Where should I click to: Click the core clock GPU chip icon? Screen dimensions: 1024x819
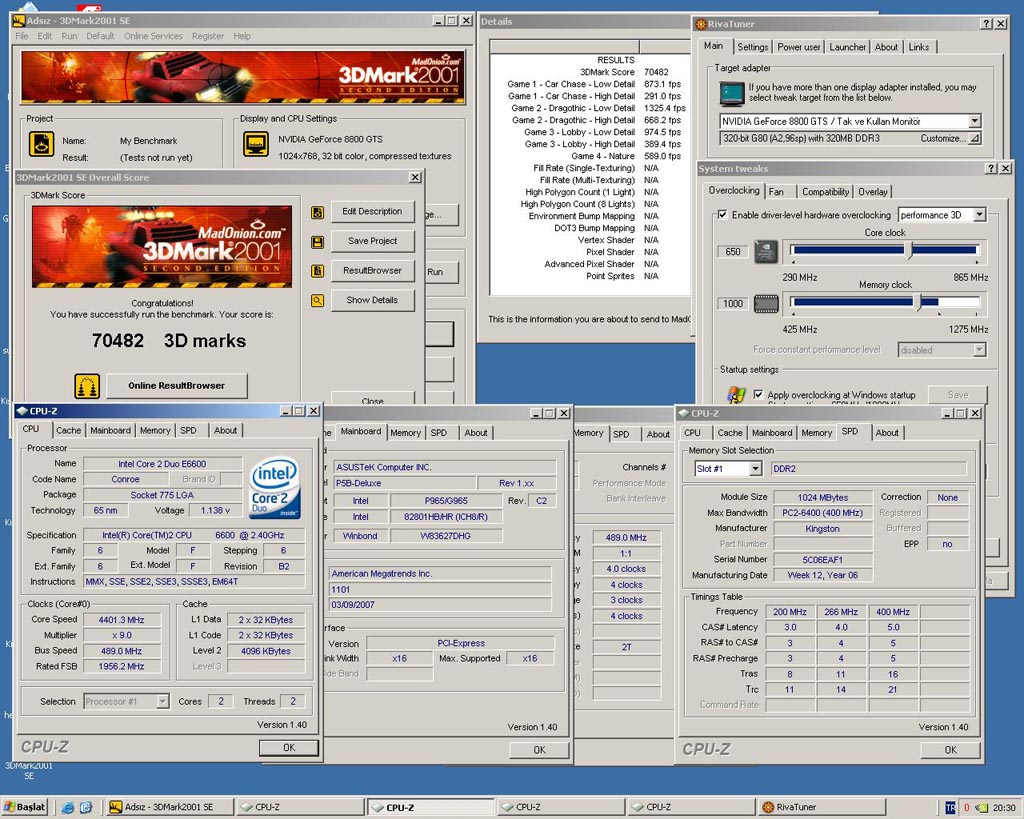(x=766, y=251)
